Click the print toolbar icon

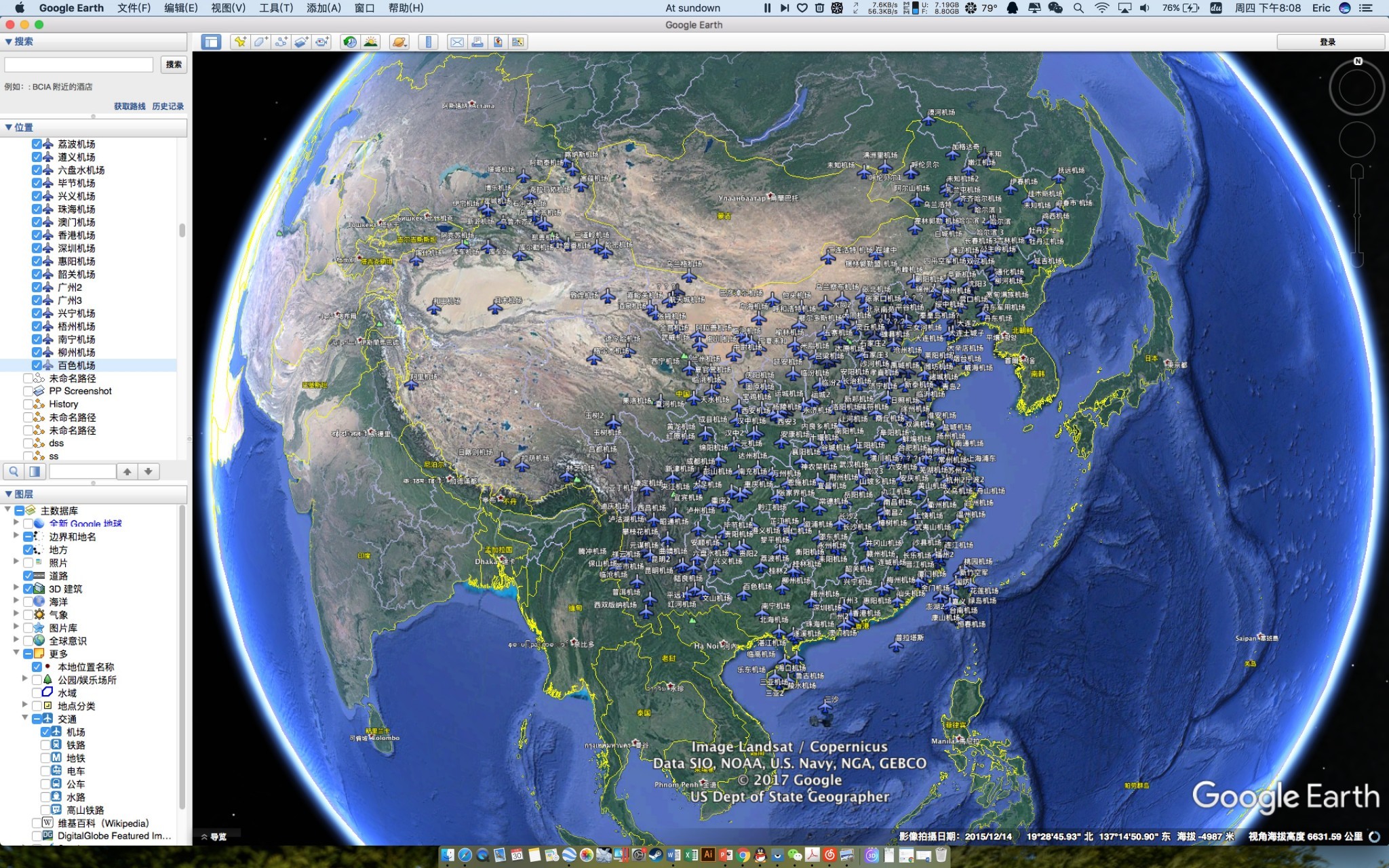pyautogui.click(x=477, y=42)
